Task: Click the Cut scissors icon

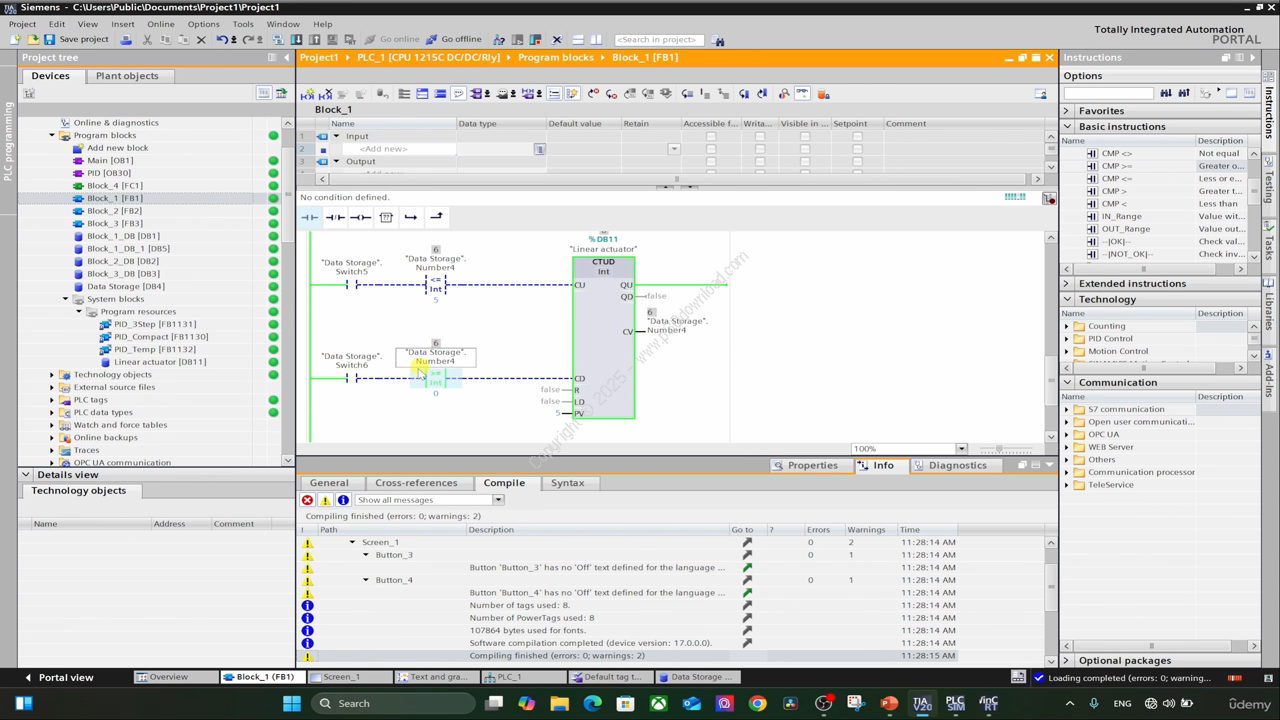Action: 147,39
